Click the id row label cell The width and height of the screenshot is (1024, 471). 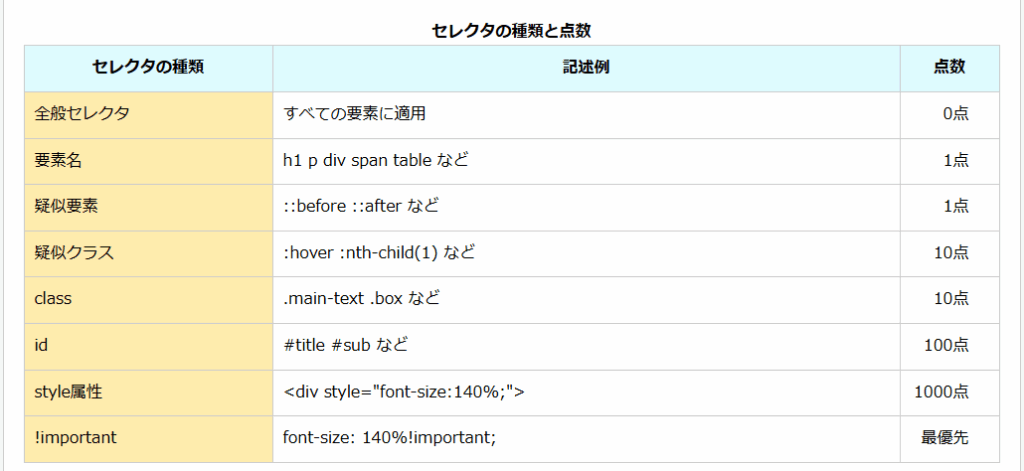point(148,347)
